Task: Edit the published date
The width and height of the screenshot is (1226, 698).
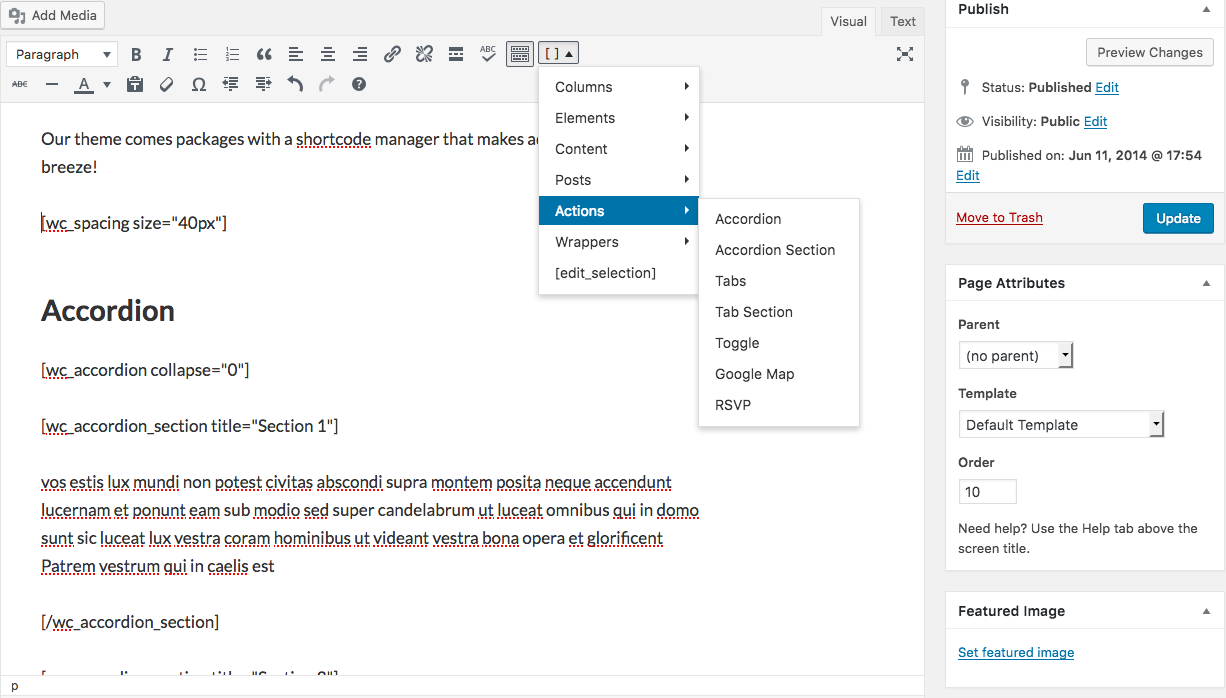Action: [968, 175]
